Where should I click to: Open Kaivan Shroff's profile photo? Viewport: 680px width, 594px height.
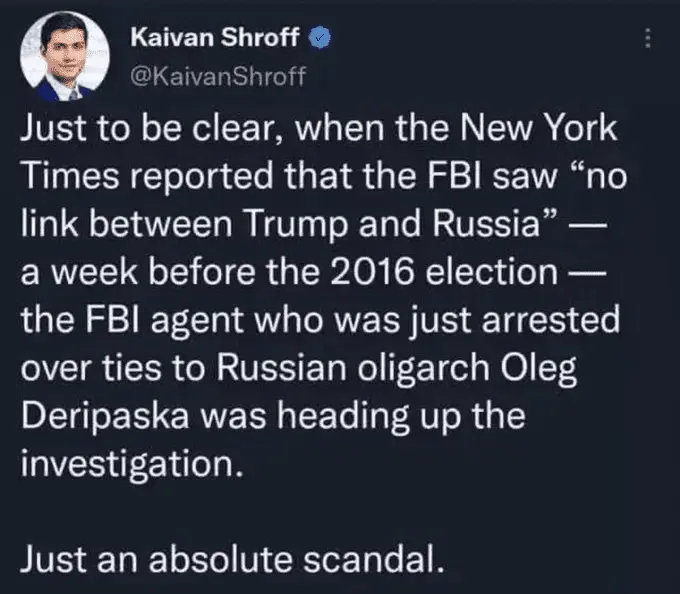63,59
